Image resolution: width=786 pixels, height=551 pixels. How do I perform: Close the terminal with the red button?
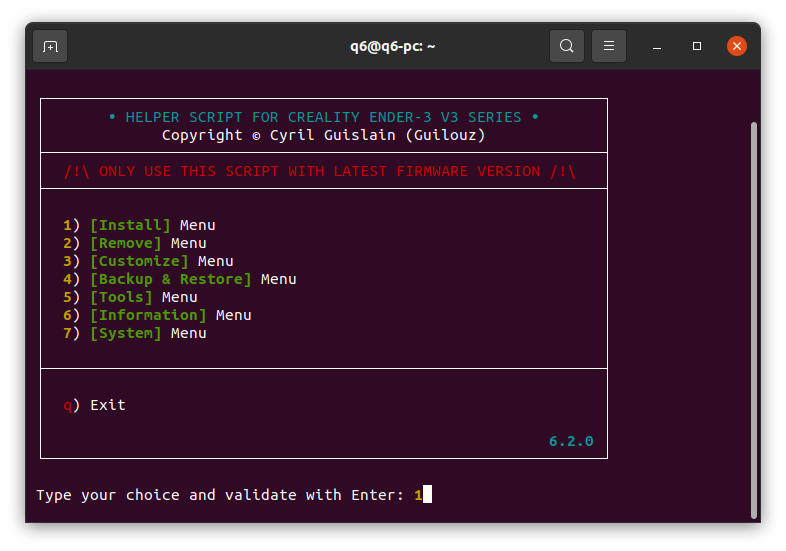click(737, 46)
